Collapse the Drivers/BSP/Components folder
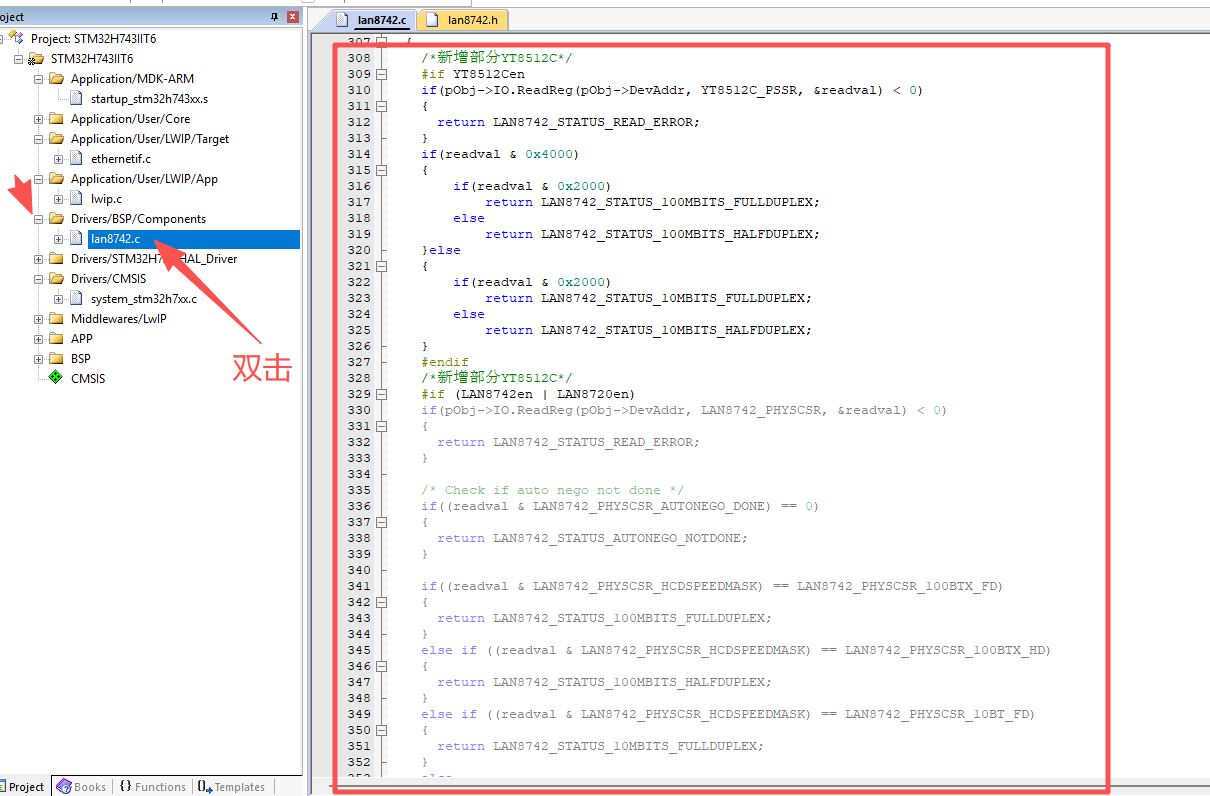The height and width of the screenshot is (796, 1210). pyautogui.click(x=39, y=219)
